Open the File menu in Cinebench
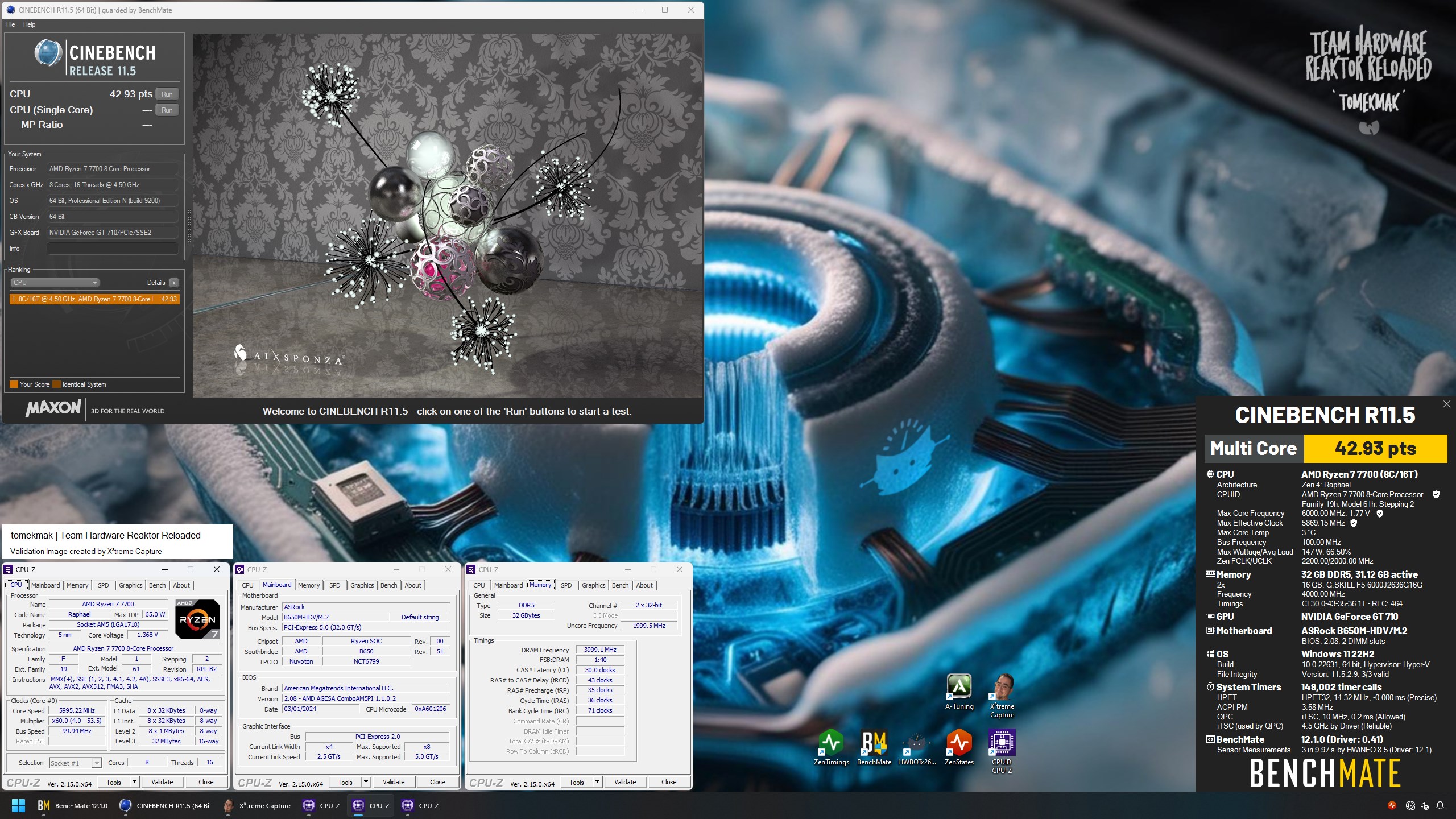 pos(11,24)
